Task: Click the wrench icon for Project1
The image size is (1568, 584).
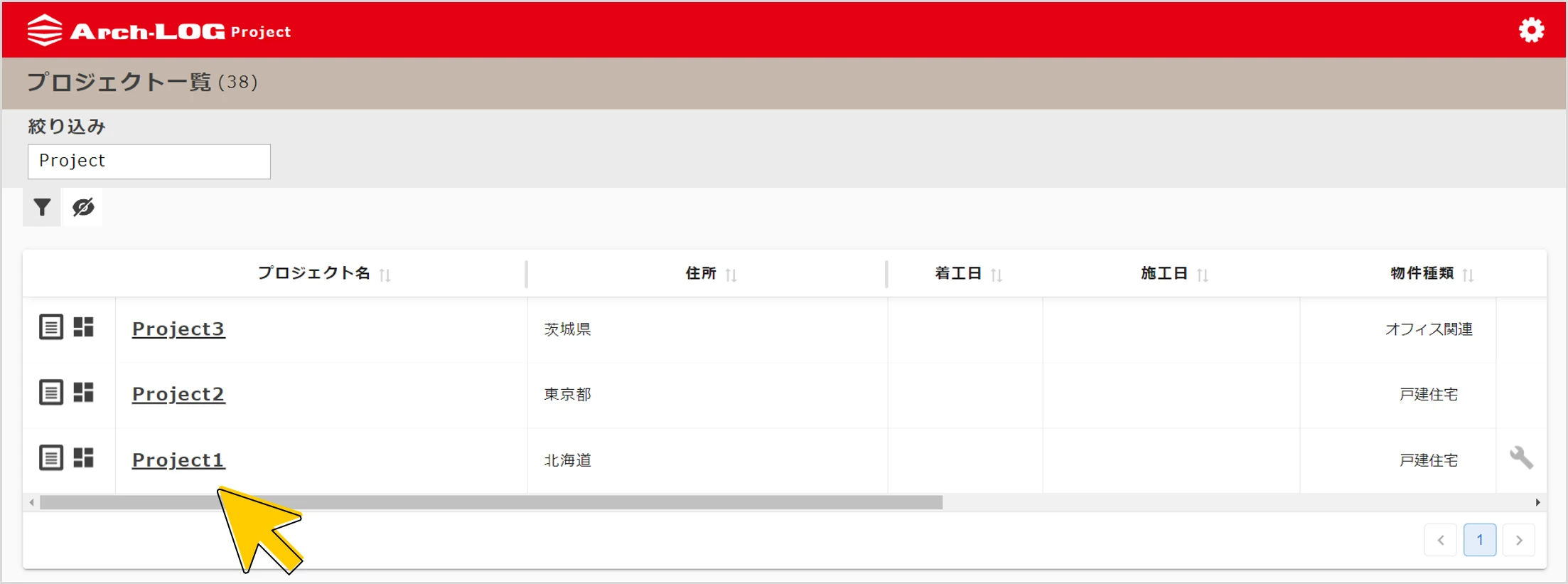Action: point(1522,457)
